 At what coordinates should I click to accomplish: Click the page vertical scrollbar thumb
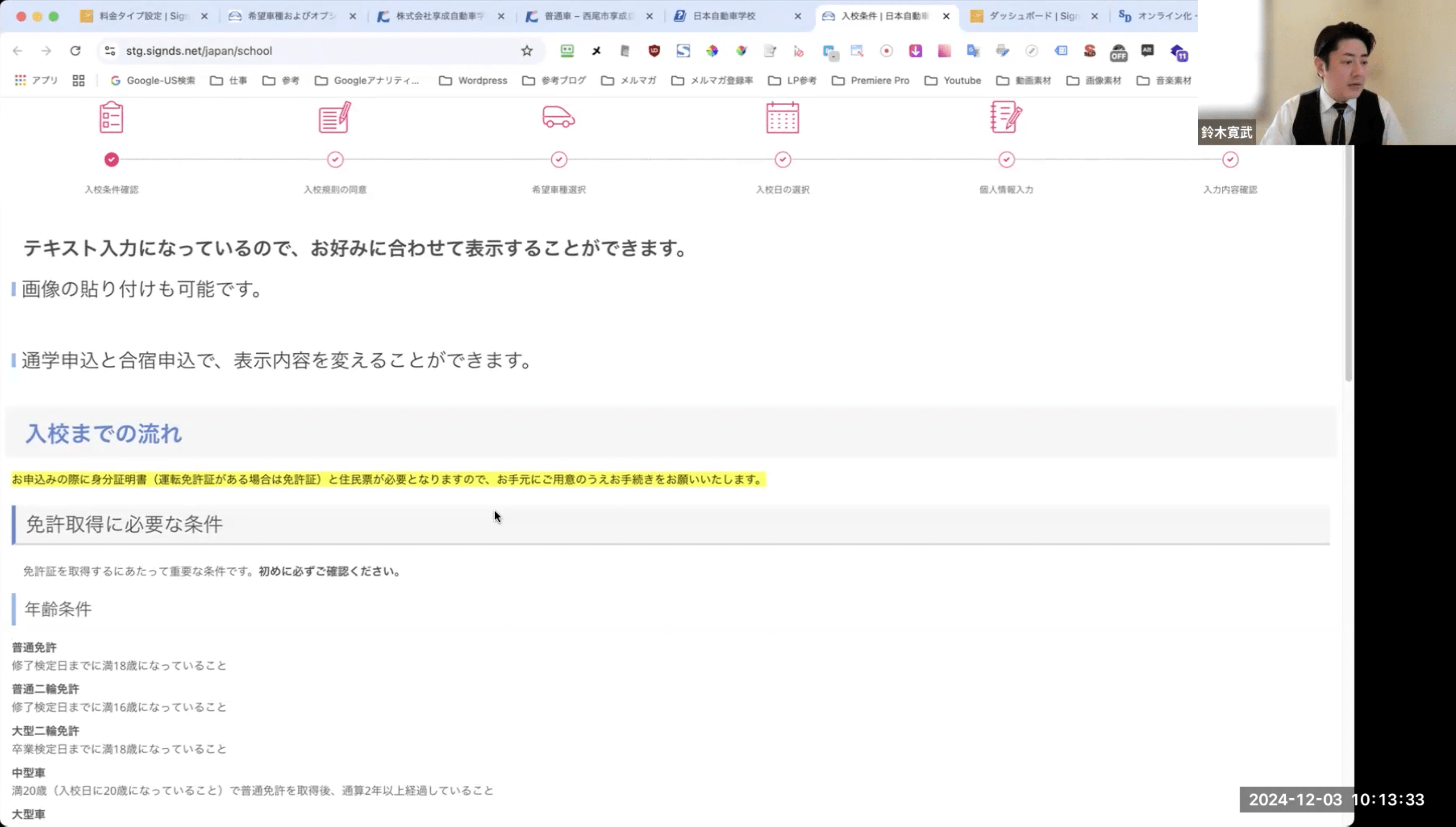tap(1348, 262)
